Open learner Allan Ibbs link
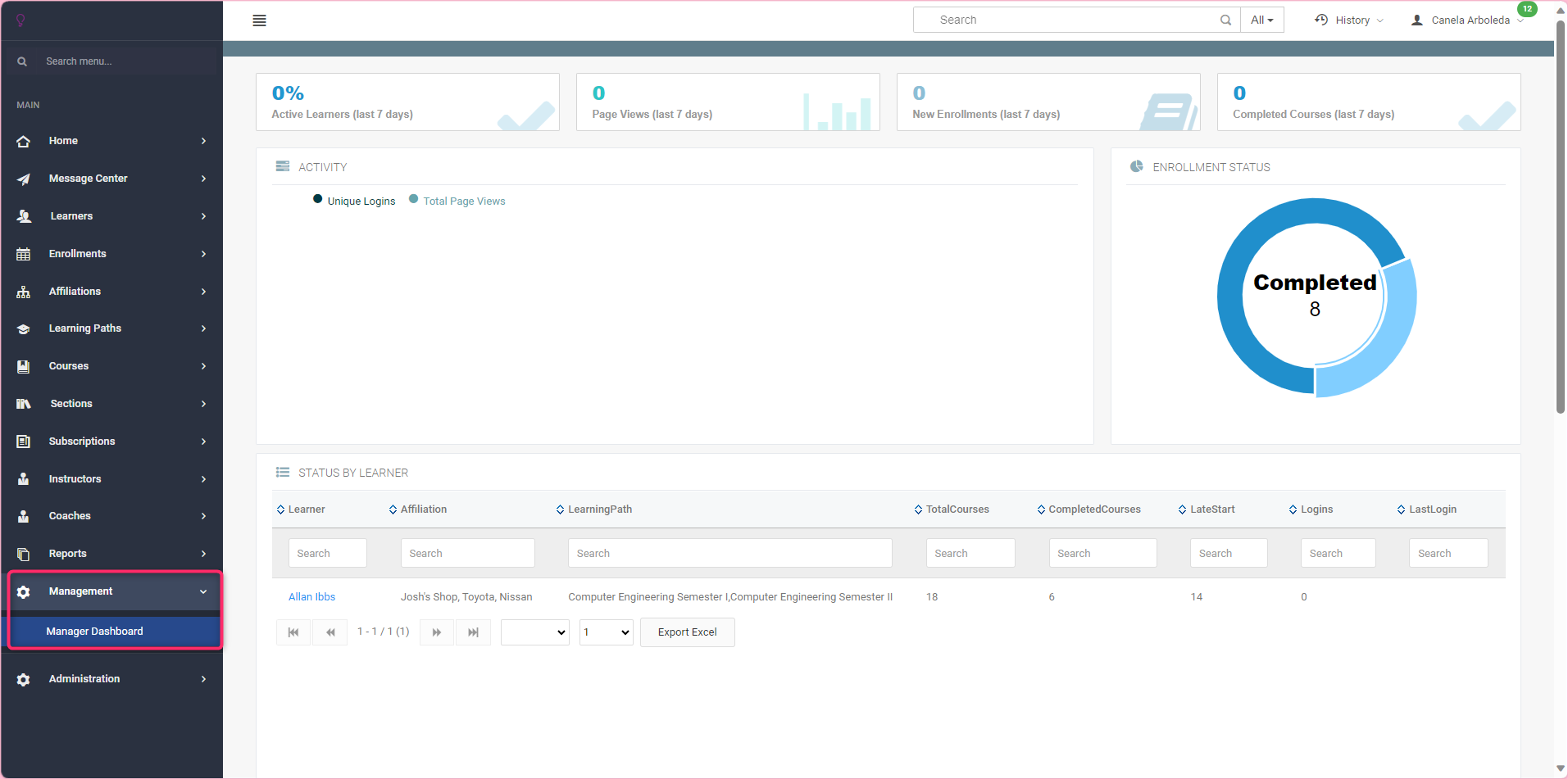 click(311, 597)
